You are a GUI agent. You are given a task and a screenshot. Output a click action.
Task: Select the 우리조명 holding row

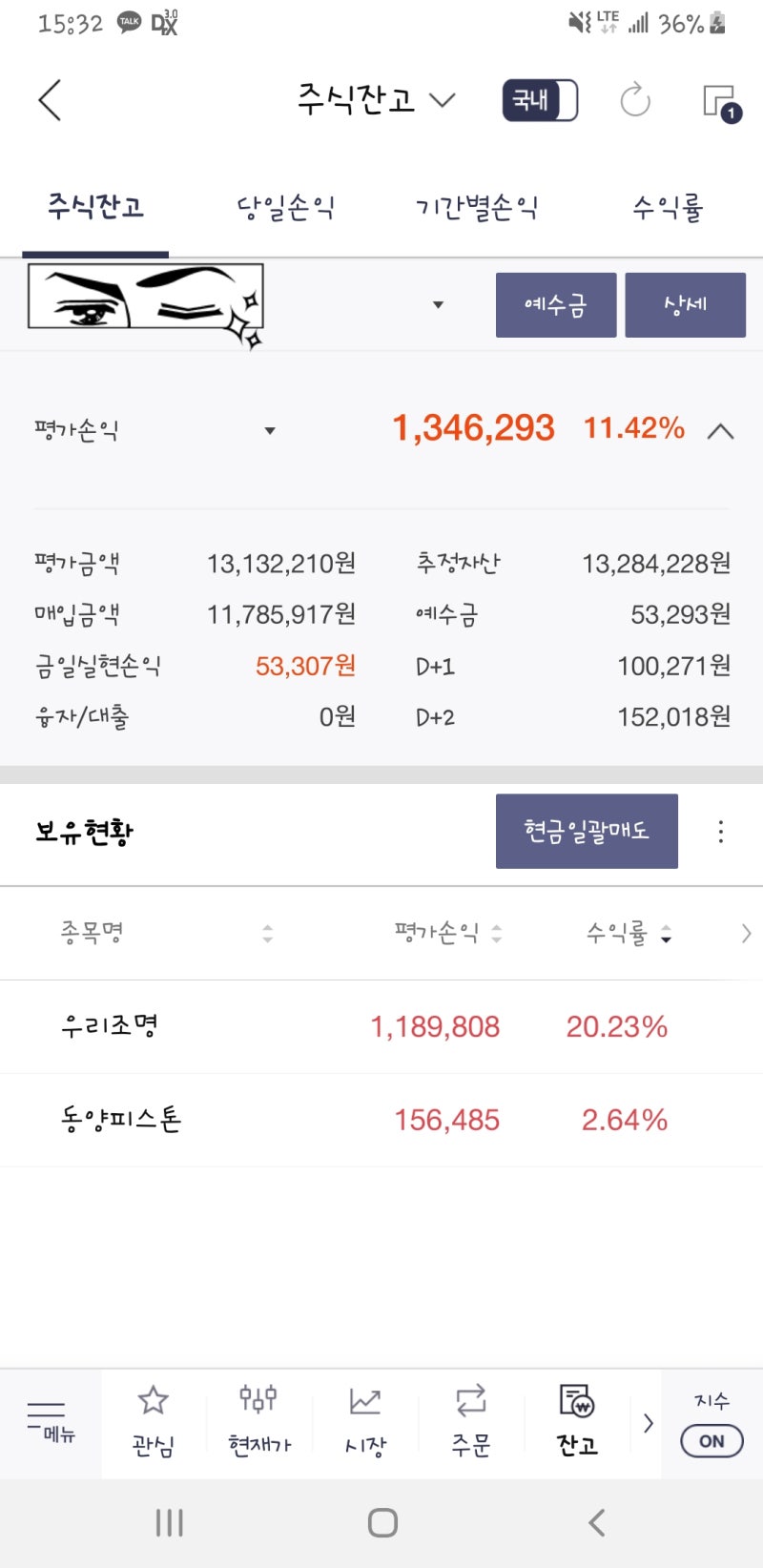click(x=381, y=1026)
